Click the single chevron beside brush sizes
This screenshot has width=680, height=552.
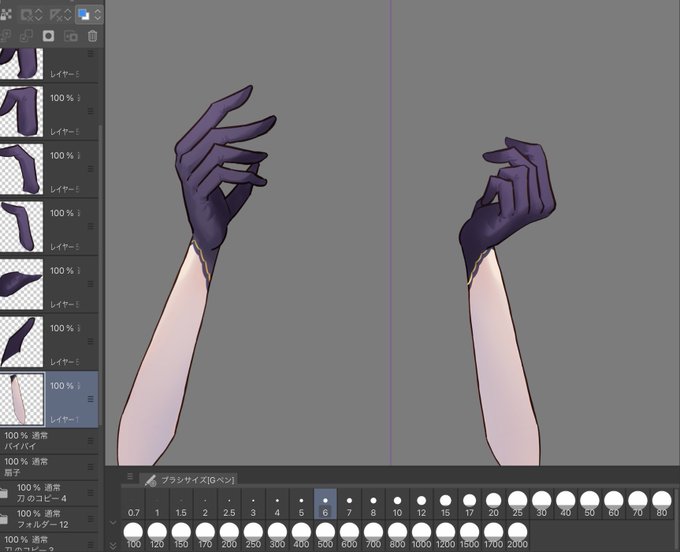click(113, 523)
